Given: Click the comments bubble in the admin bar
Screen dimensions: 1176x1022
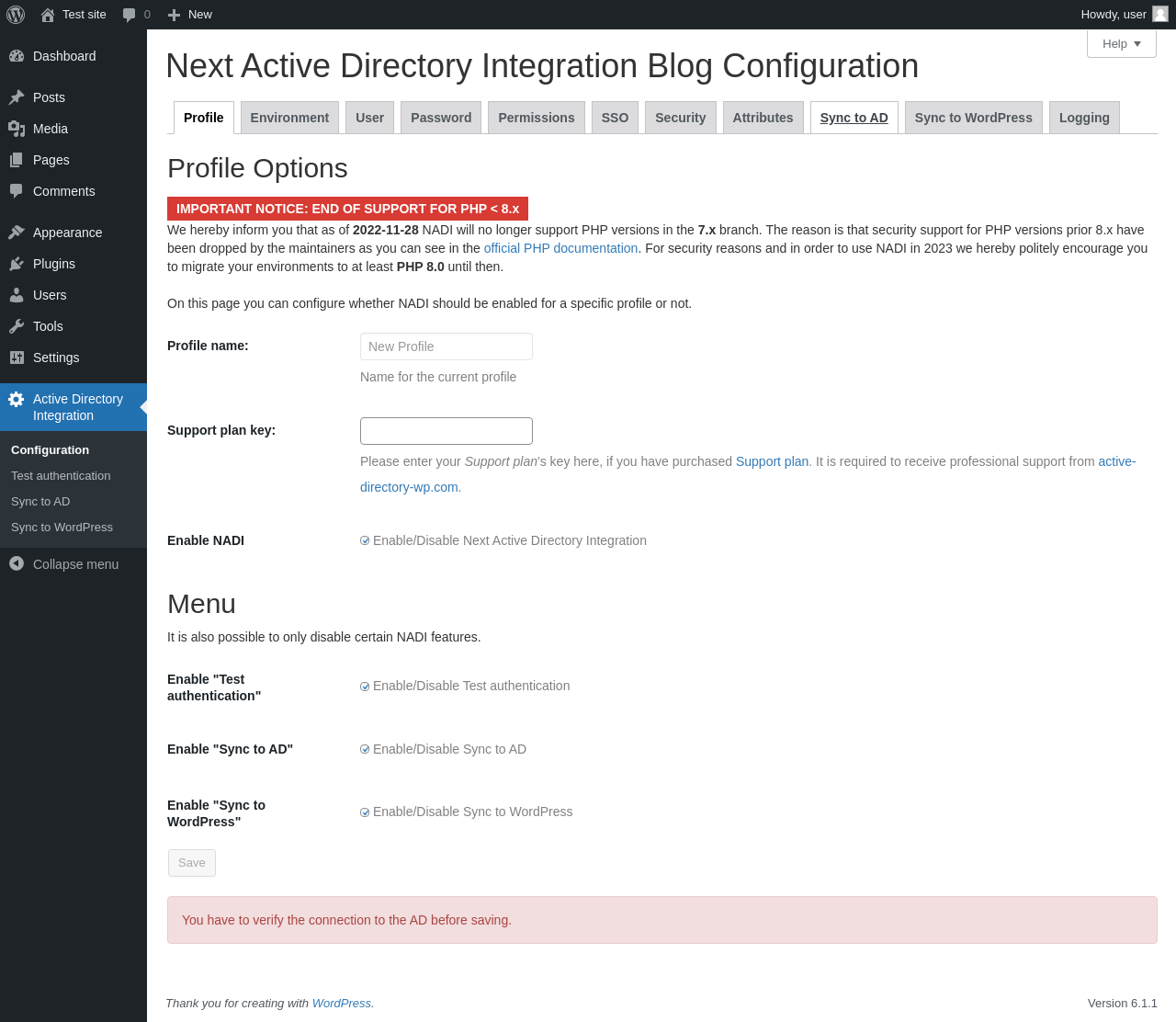Looking at the screenshot, I should pos(130,15).
